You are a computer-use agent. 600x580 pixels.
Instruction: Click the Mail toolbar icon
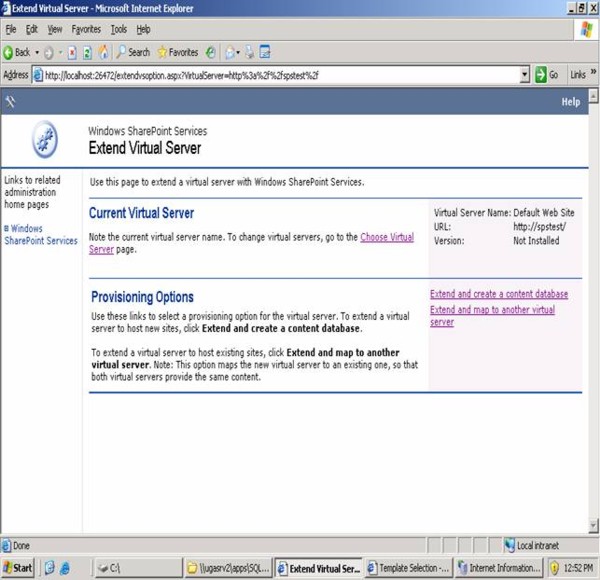(230, 53)
